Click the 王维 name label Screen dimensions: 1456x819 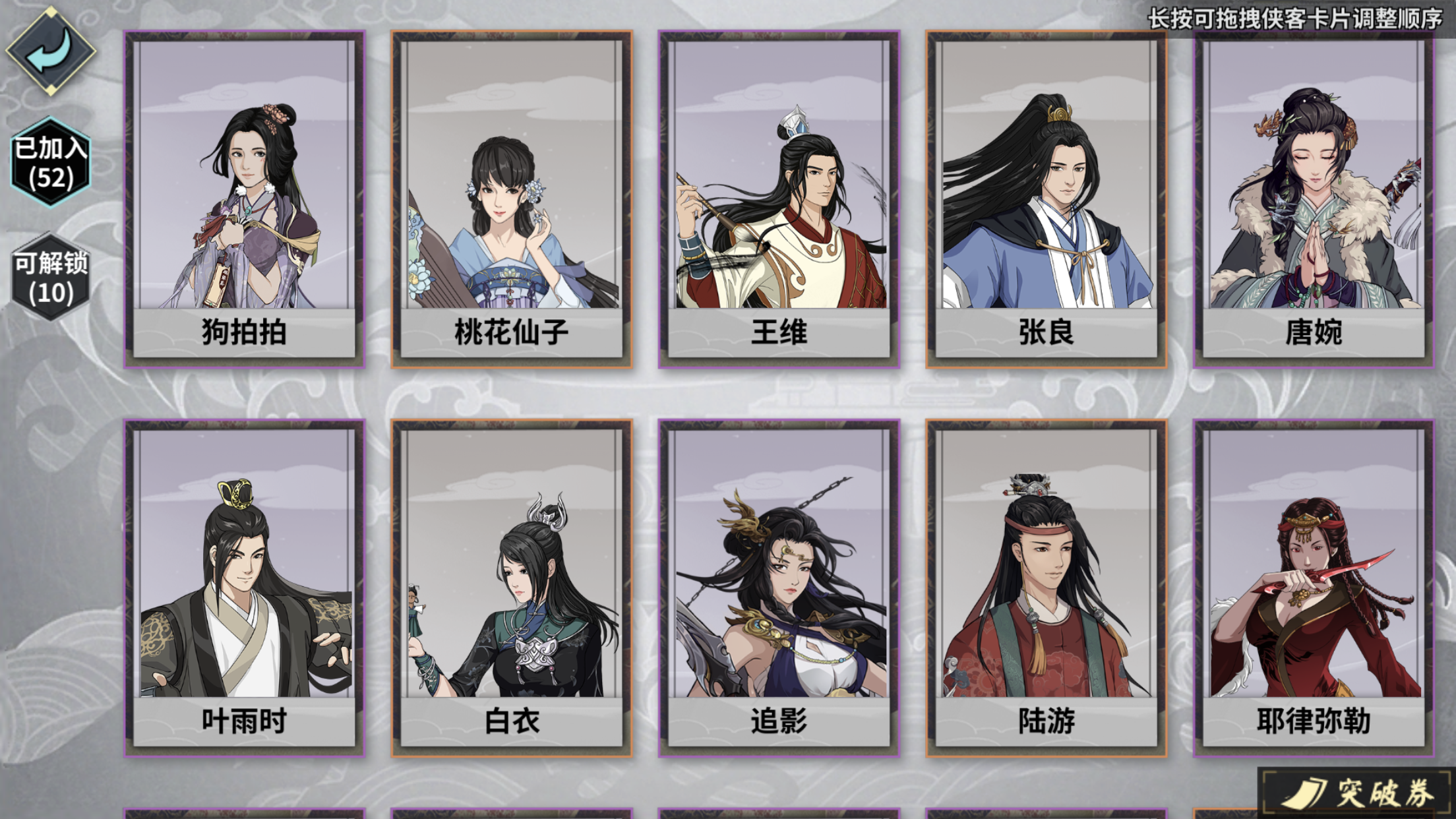pos(779,332)
